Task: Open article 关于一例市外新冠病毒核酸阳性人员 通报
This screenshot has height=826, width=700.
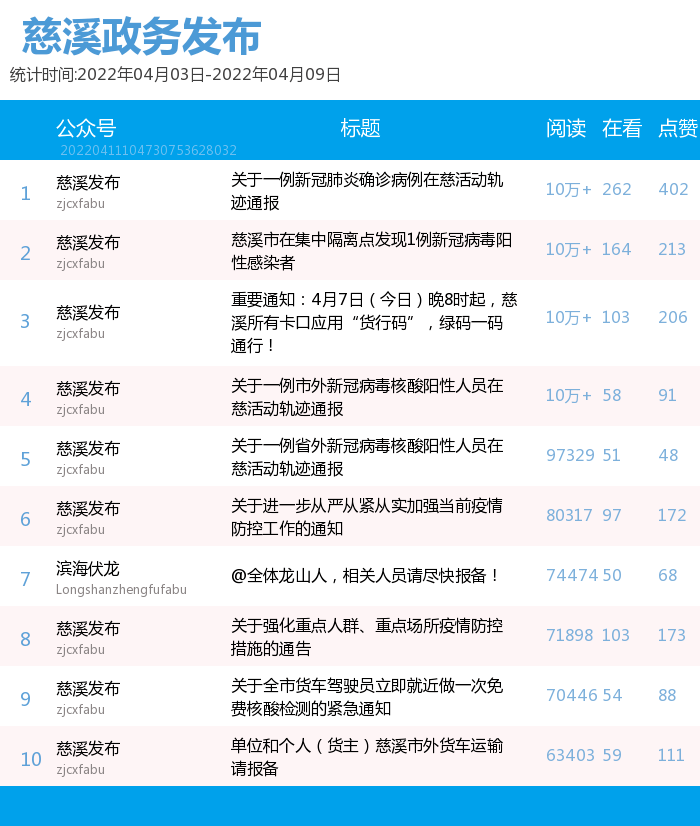Action: pos(367,397)
